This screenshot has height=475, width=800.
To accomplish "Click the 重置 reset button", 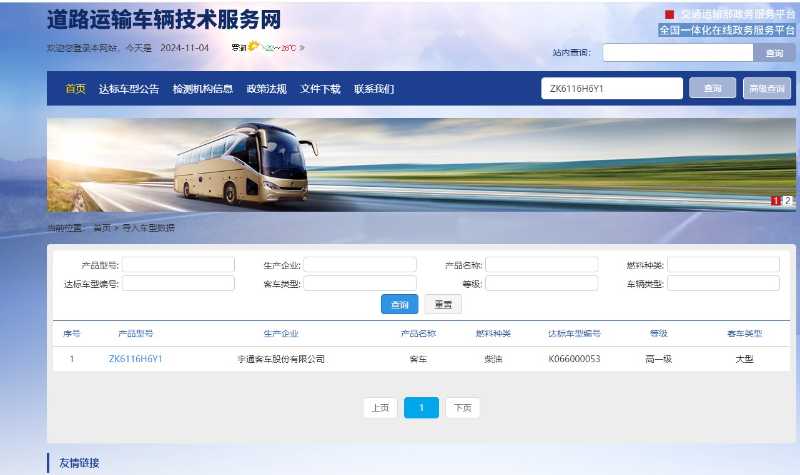I will pos(443,304).
